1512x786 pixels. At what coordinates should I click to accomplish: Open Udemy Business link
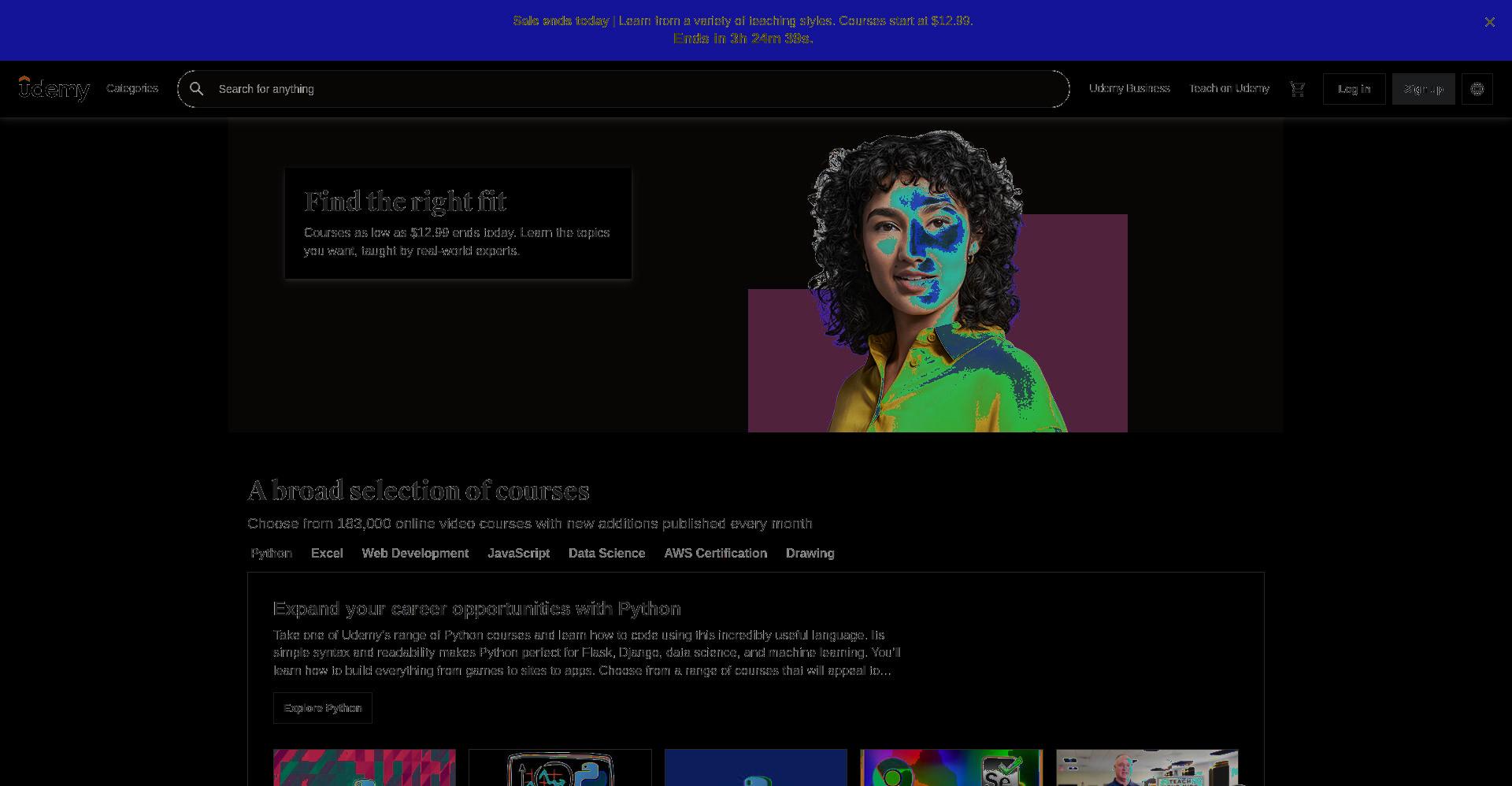[x=1129, y=88]
